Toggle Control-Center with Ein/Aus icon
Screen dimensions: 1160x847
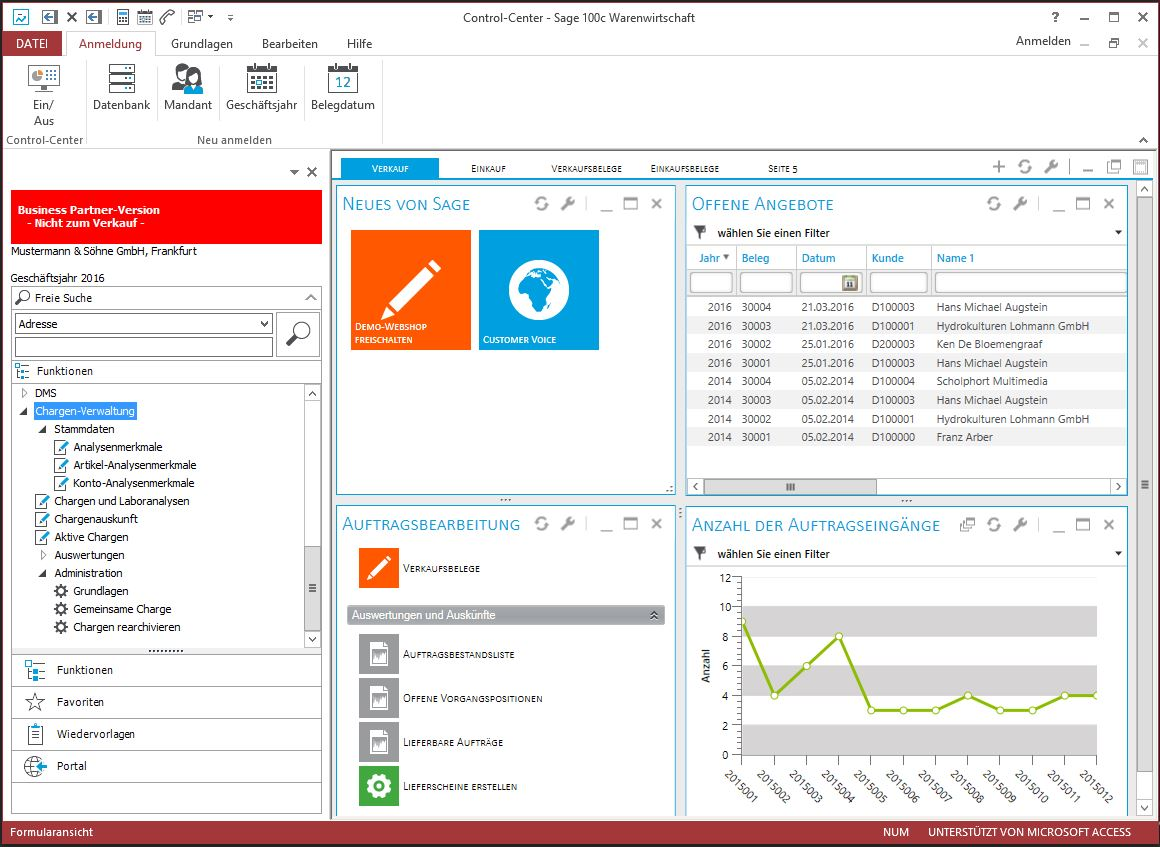pyautogui.click(x=44, y=79)
